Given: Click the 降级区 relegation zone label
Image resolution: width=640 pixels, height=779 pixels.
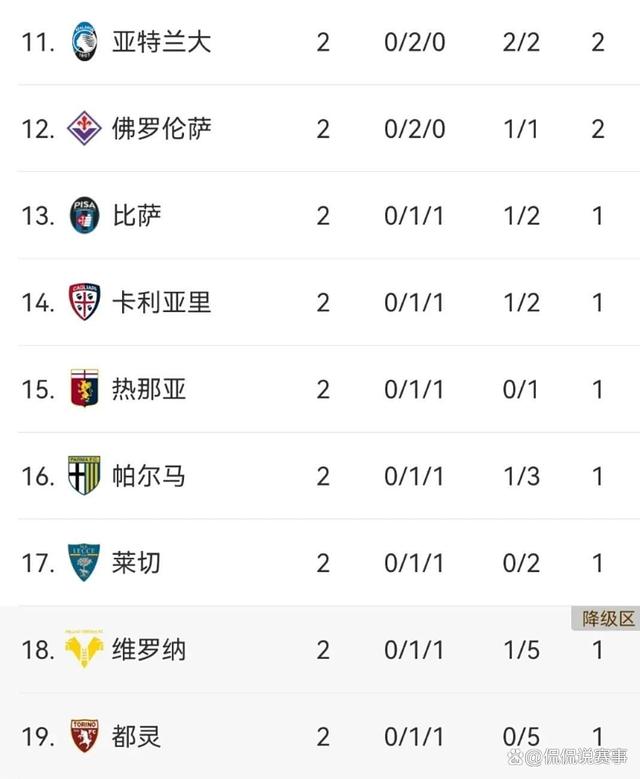Looking at the screenshot, I should point(608,619).
